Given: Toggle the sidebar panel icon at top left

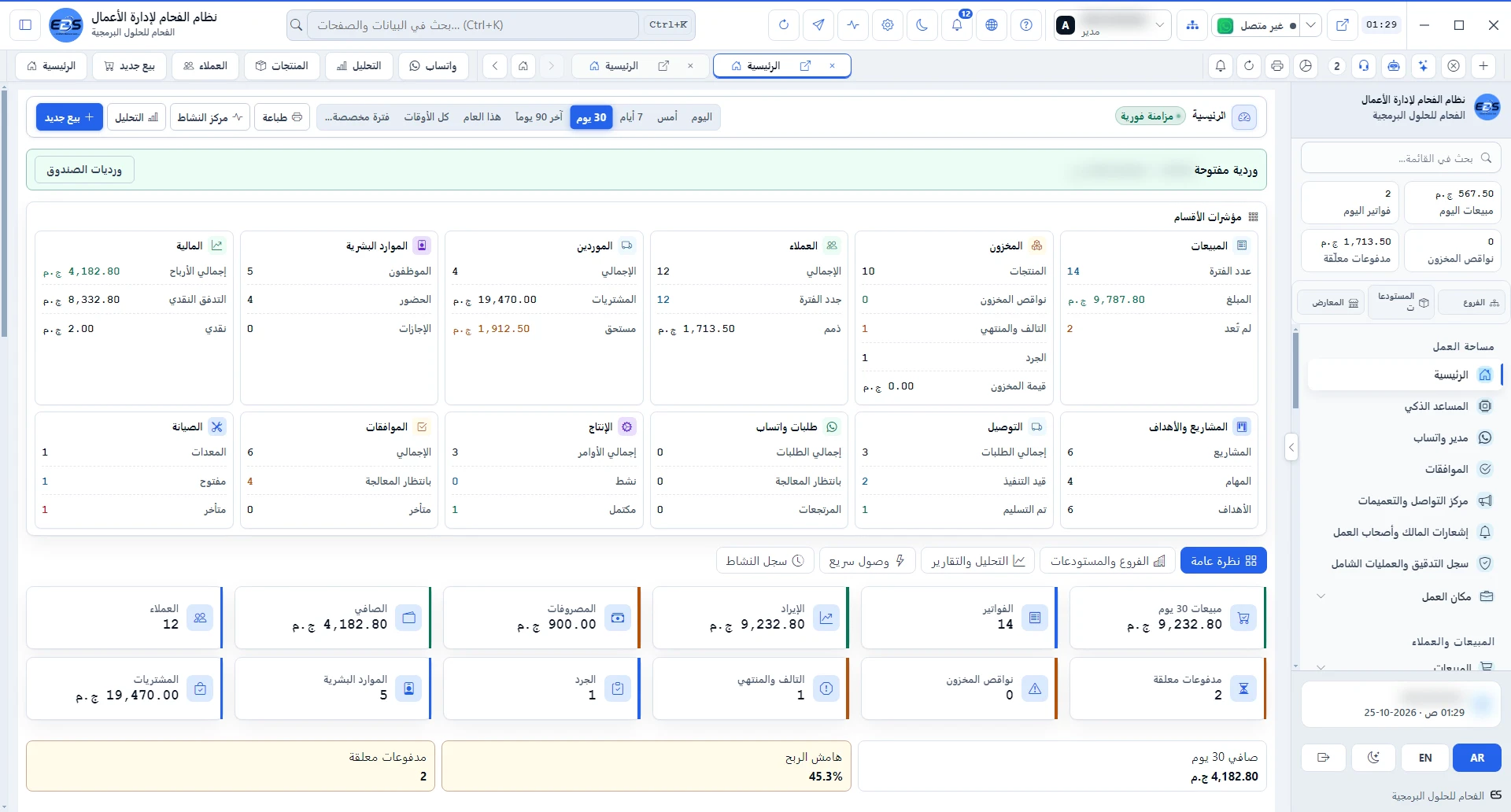Looking at the screenshot, I should 25,25.
